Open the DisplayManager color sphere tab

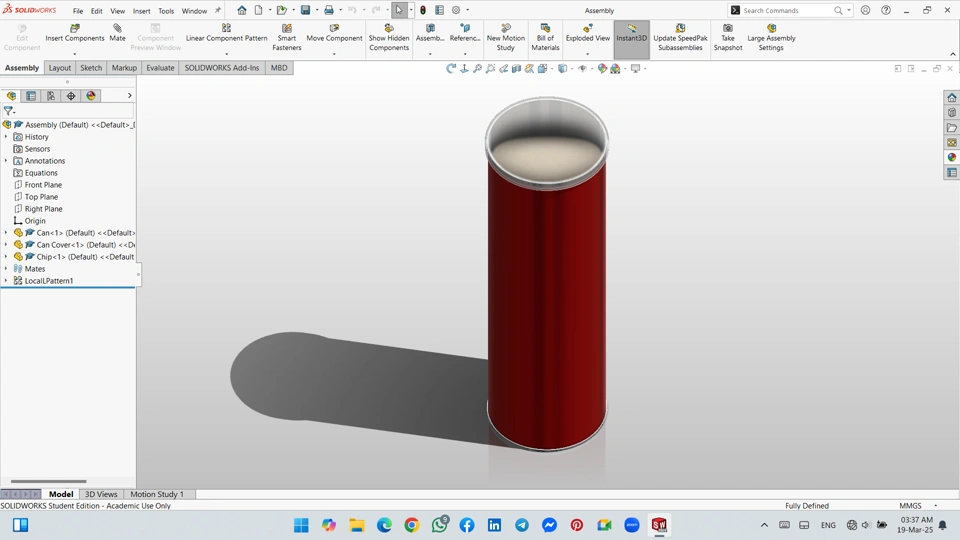91,96
